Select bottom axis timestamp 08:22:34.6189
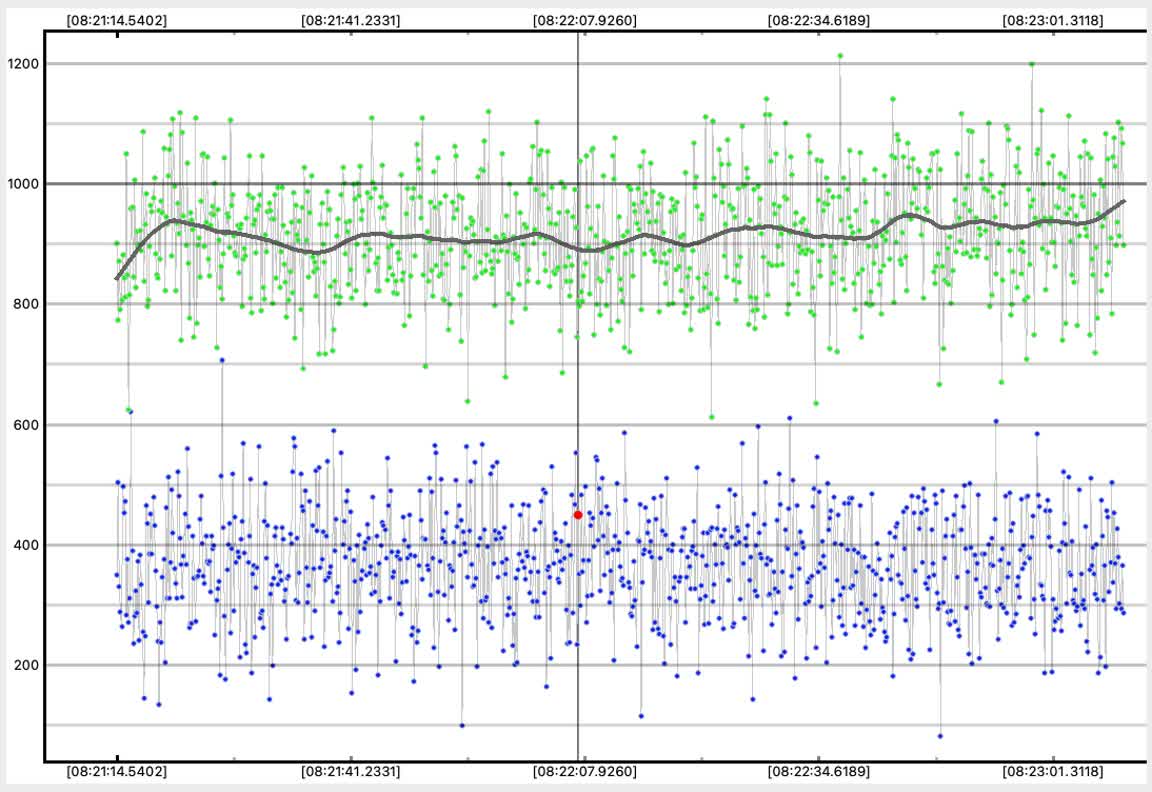 [x=818, y=772]
